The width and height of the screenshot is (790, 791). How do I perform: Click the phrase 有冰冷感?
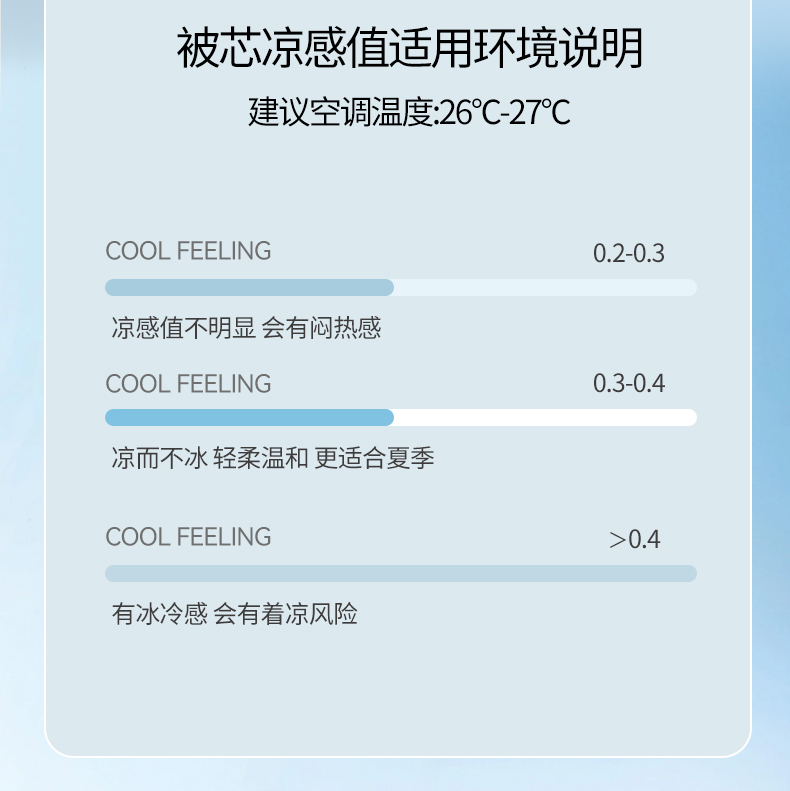[159, 614]
